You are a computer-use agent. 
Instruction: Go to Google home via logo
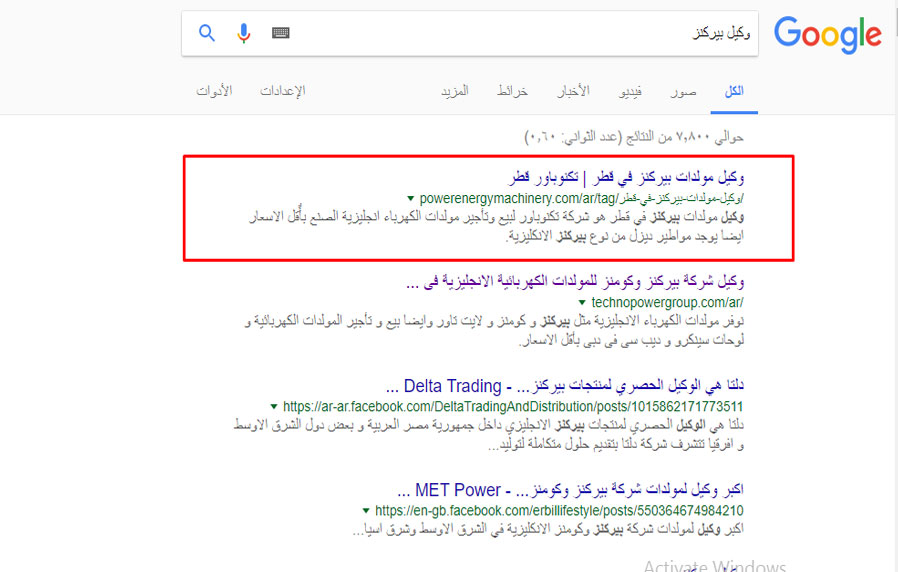[828, 34]
